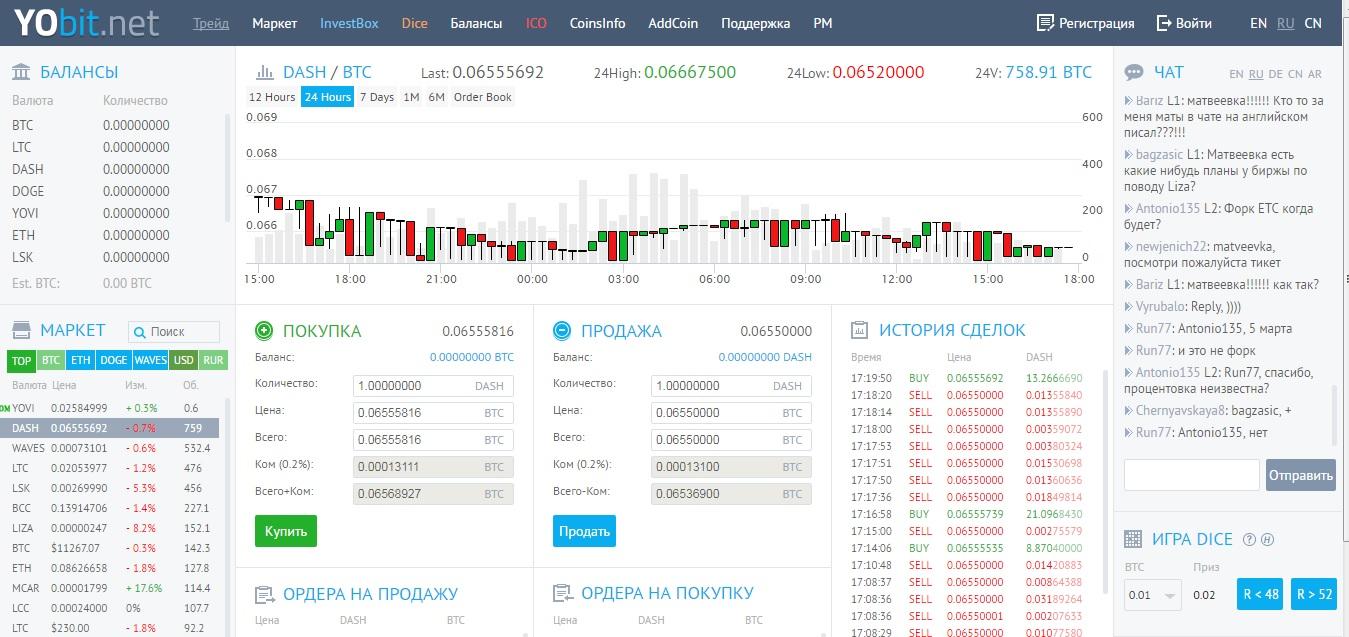Image resolution: width=1349 pixels, height=637 pixels.
Task: Click the blue minus icon beside ПРОДАЖА
Action: (562, 331)
